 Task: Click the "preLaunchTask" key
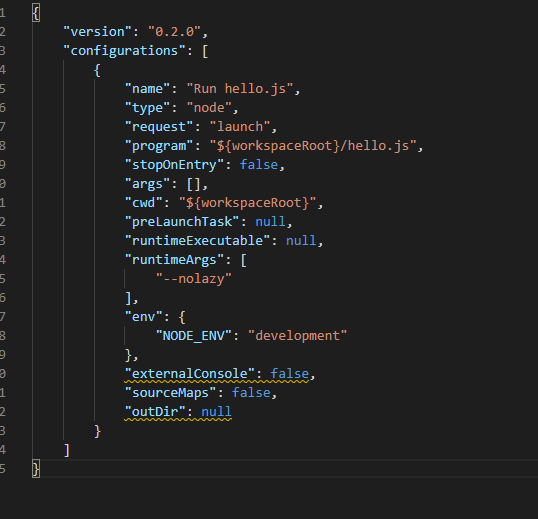(x=182, y=222)
